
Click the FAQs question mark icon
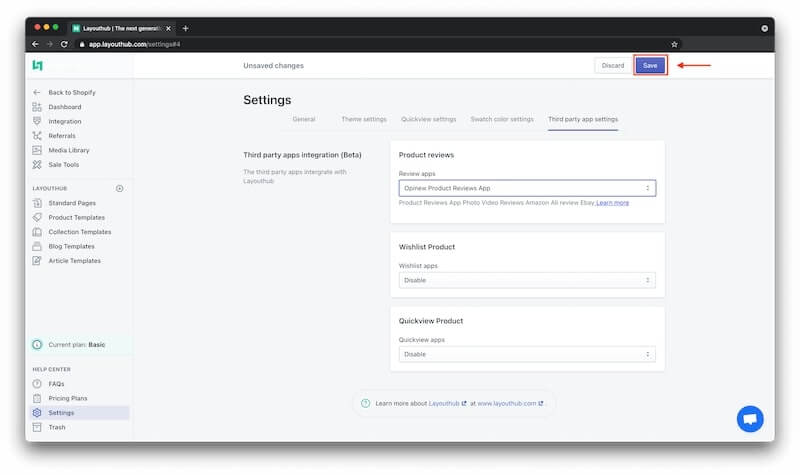(x=37, y=384)
